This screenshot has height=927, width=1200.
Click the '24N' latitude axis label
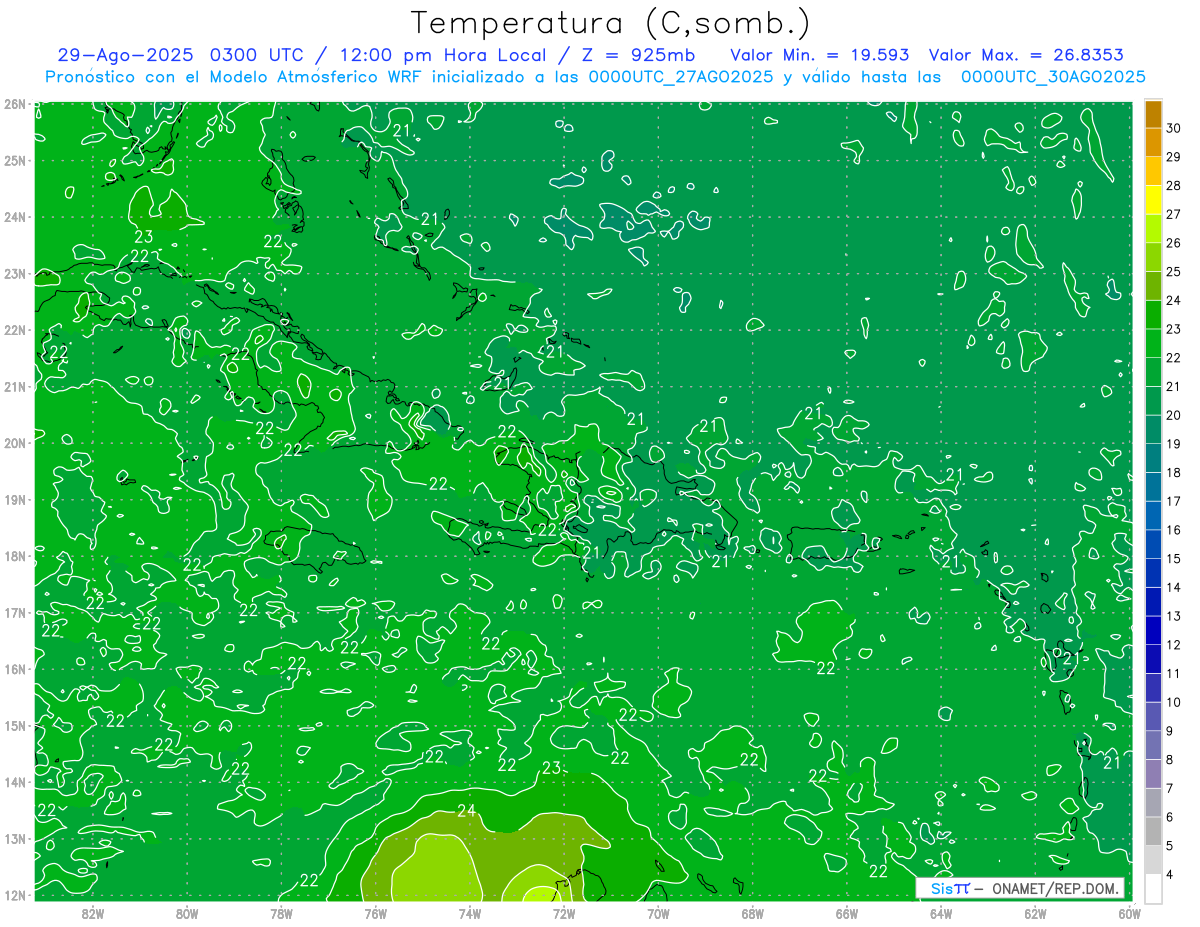point(15,217)
